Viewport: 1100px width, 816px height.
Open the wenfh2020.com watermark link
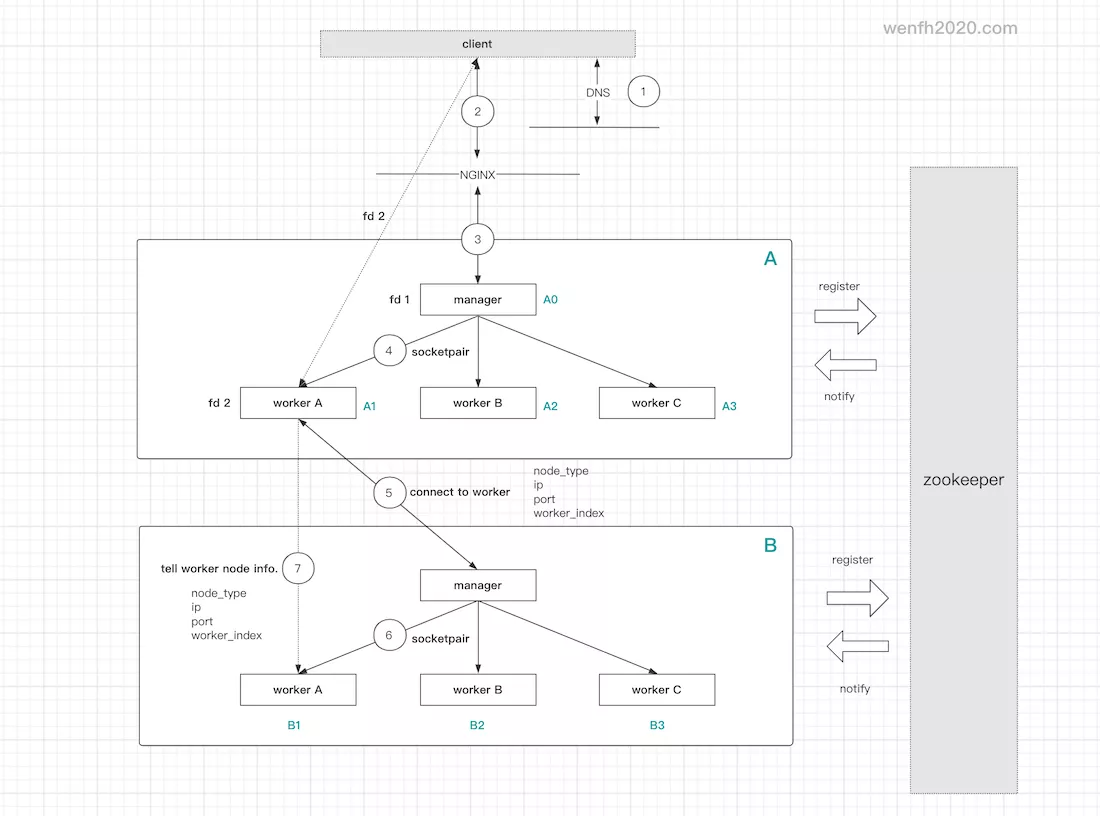click(950, 28)
